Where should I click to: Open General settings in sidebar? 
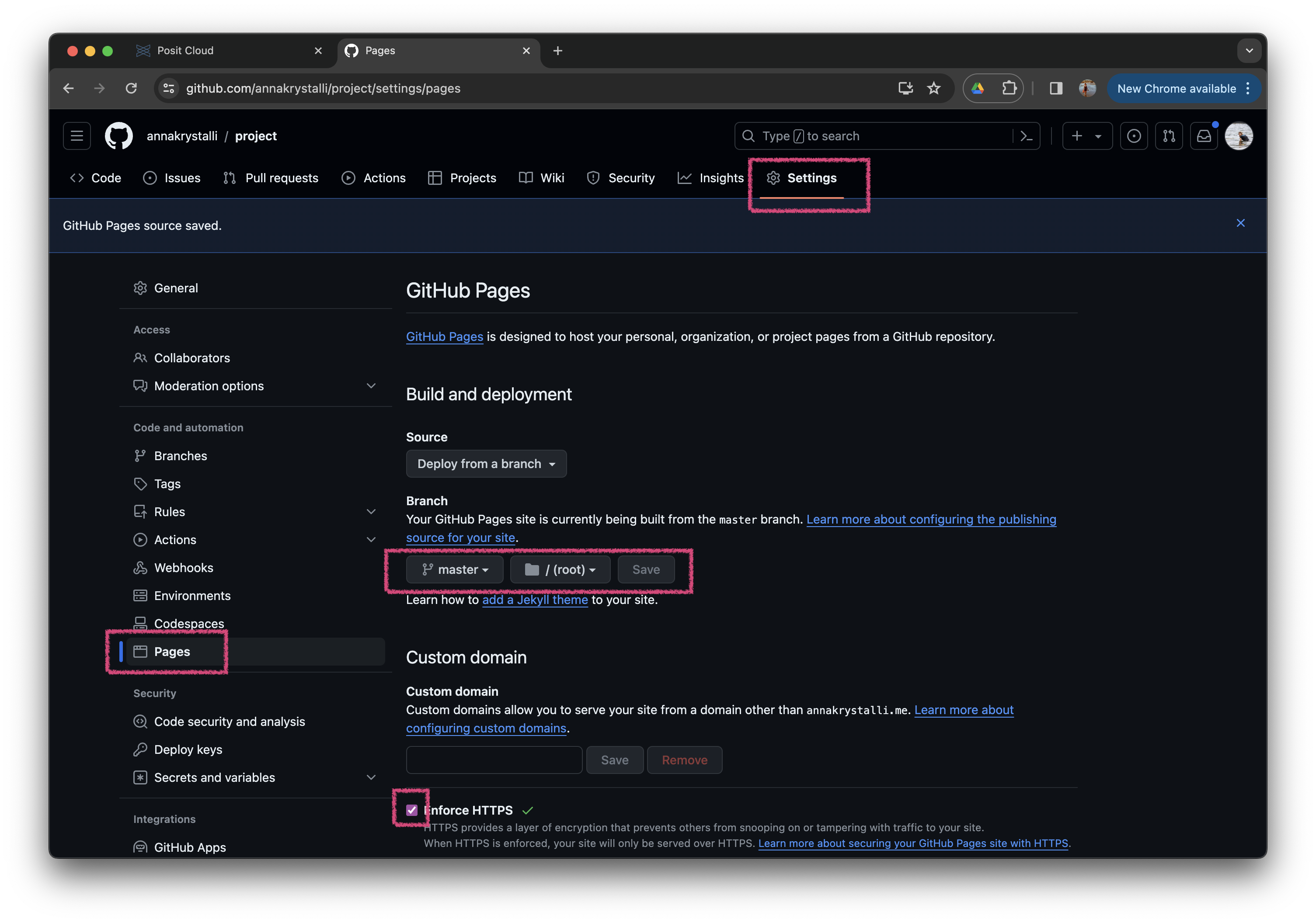[255, 288]
